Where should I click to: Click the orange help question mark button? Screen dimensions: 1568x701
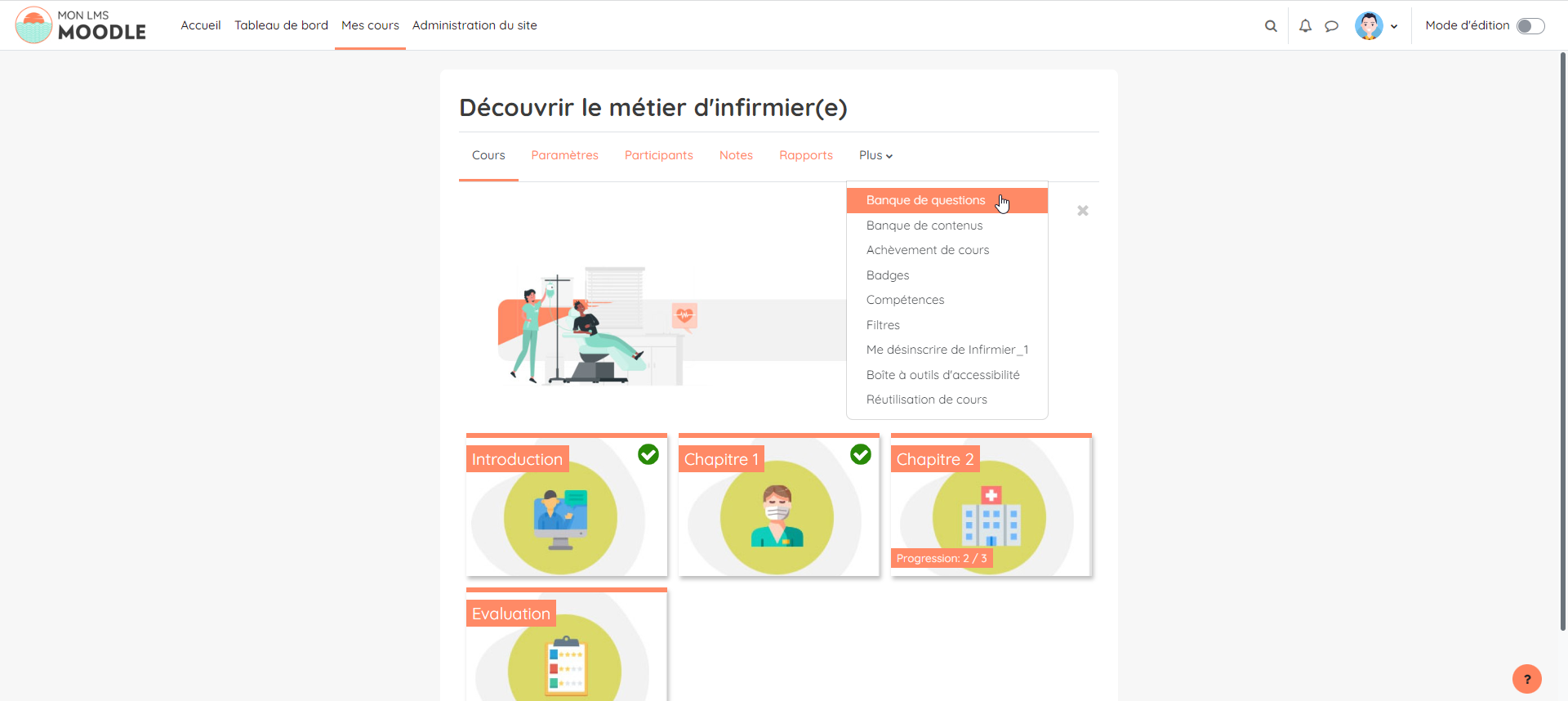[1526, 679]
